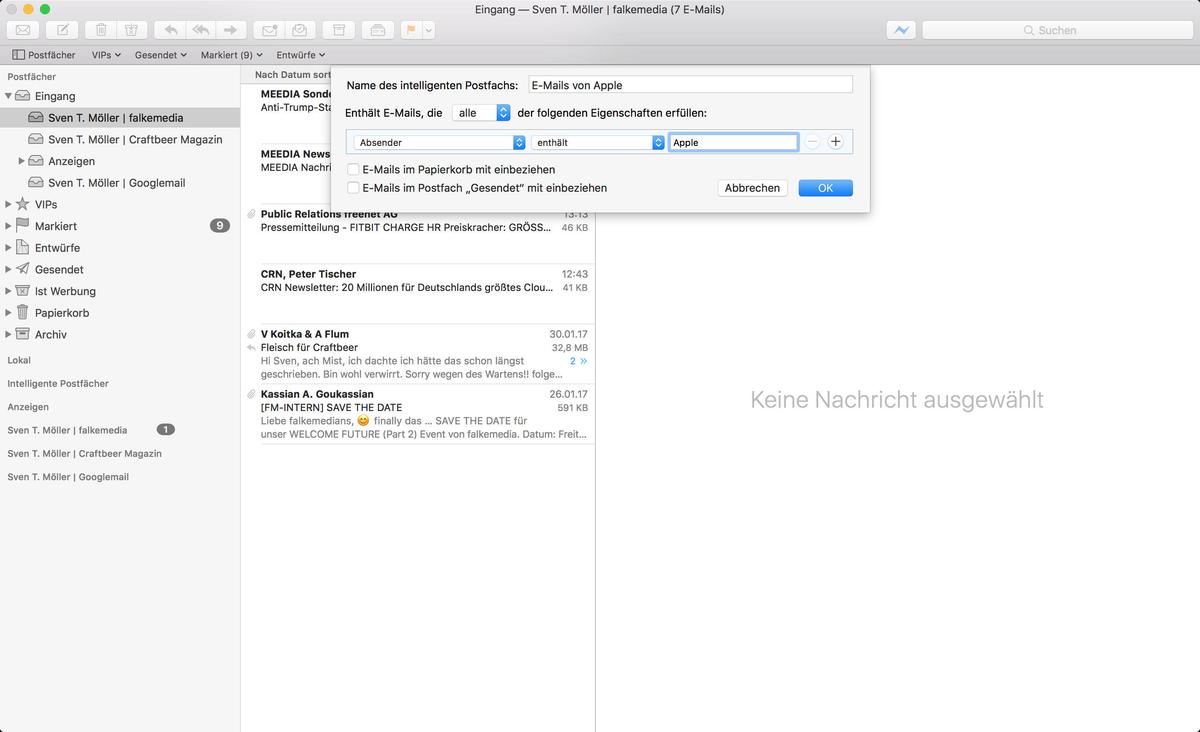Open the Gesendet favorites dropdown
1200x732 pixels.
[161, 55]
